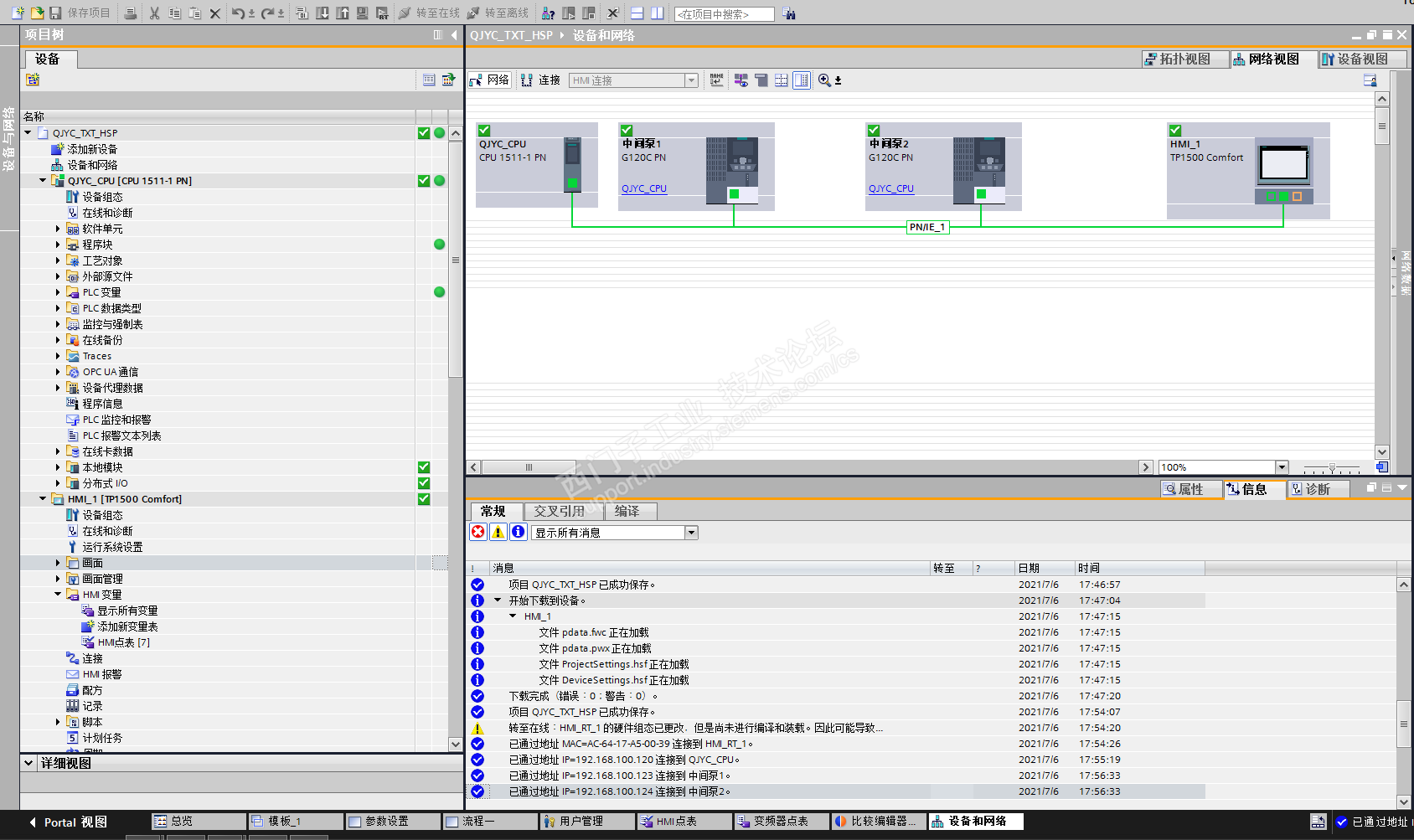Click the zoom slider handle below the canvas
Image resolution: width=1414 pixels, height=840 pixels.
pos(1332,467)
